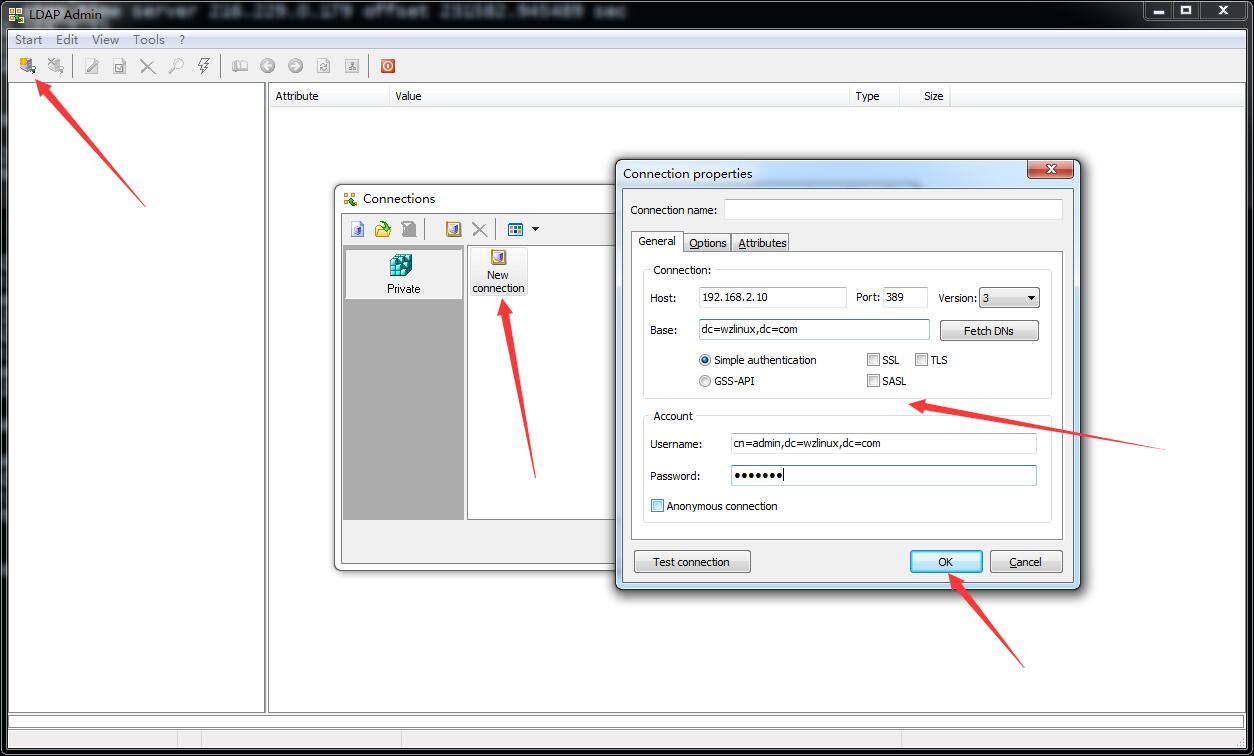This screenshot has width=1254, height=756.
Task: Click the Username input field
Action: (x=884, y=443)
